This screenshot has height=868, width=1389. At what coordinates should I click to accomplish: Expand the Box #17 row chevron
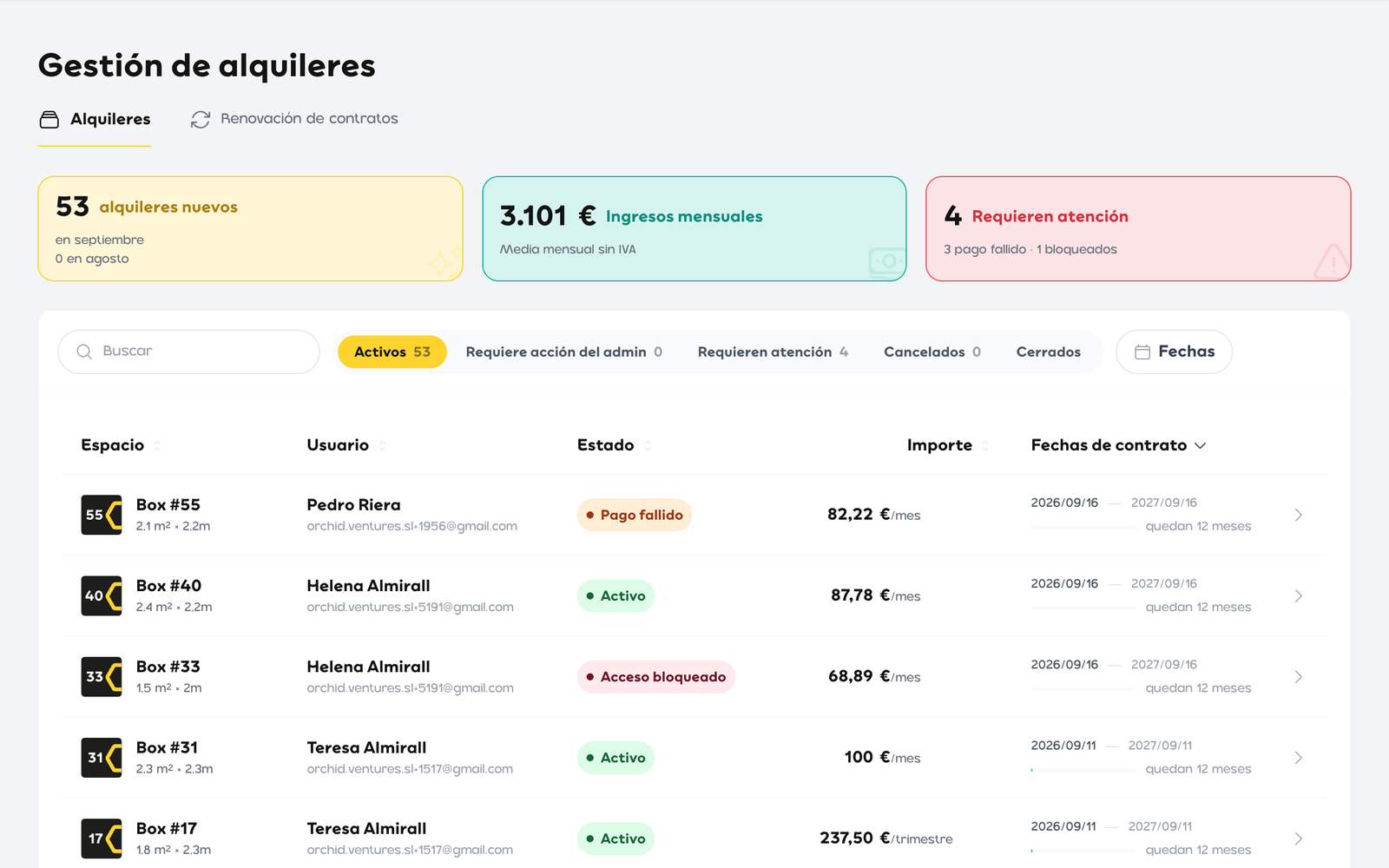tap(1299, 838)
